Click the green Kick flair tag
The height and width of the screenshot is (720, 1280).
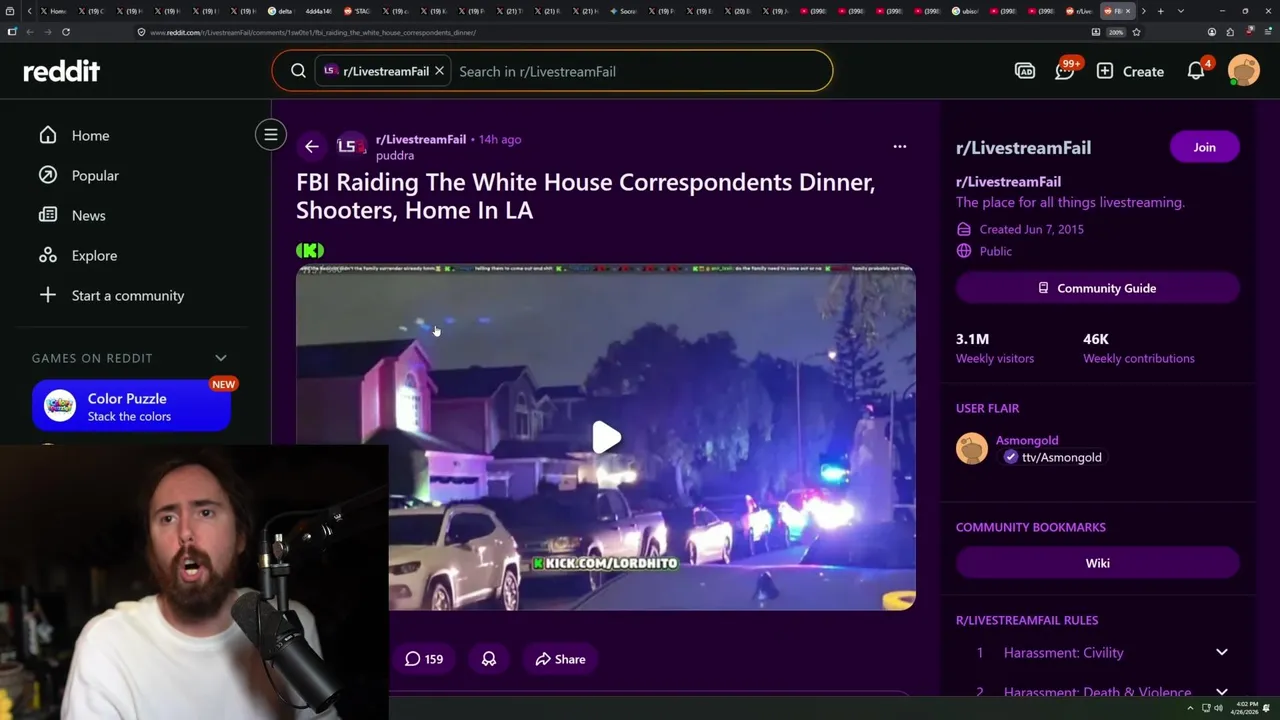310,250
